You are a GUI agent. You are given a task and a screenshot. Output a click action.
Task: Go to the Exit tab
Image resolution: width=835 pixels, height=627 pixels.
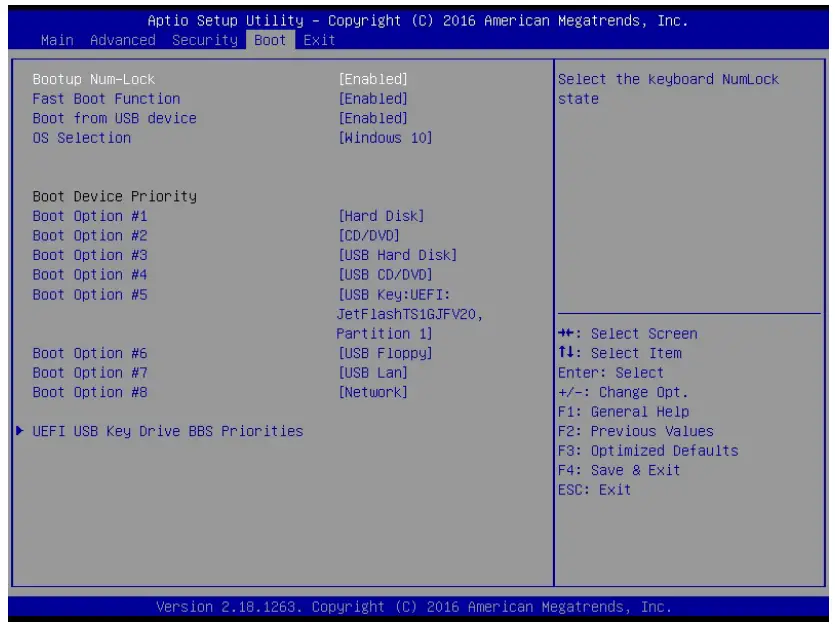click(x=319, y=40)
